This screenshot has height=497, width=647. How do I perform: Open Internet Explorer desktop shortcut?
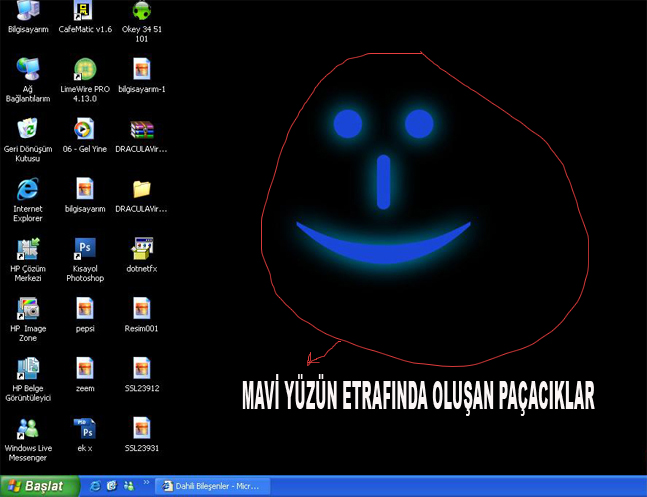coord(28,188)
